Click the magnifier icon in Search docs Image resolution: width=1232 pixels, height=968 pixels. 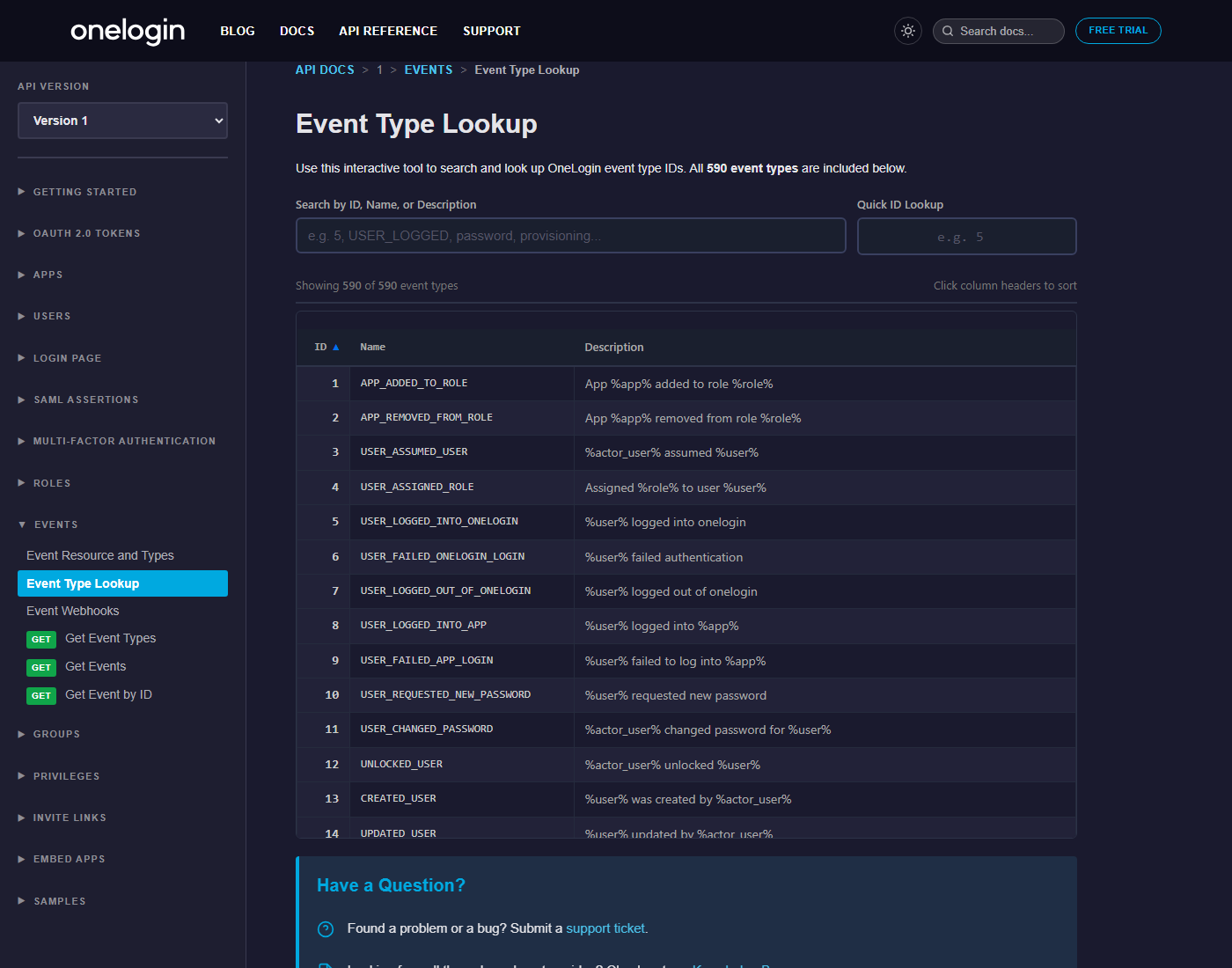point(948,31)
